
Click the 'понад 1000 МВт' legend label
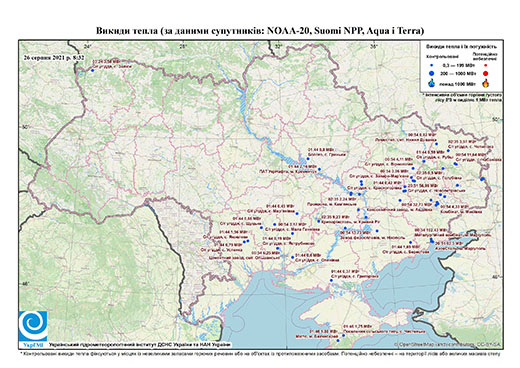tap(457, 83)
